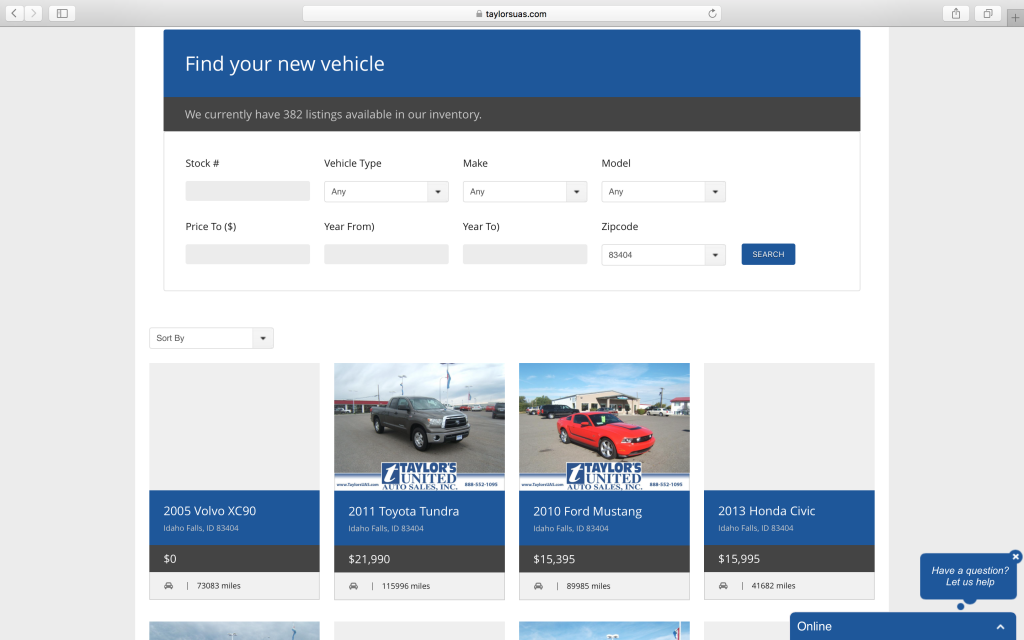Click the 'Have a question? Let us help' bubble
The width and height of the screenshot is (1024, 640).
970,576
